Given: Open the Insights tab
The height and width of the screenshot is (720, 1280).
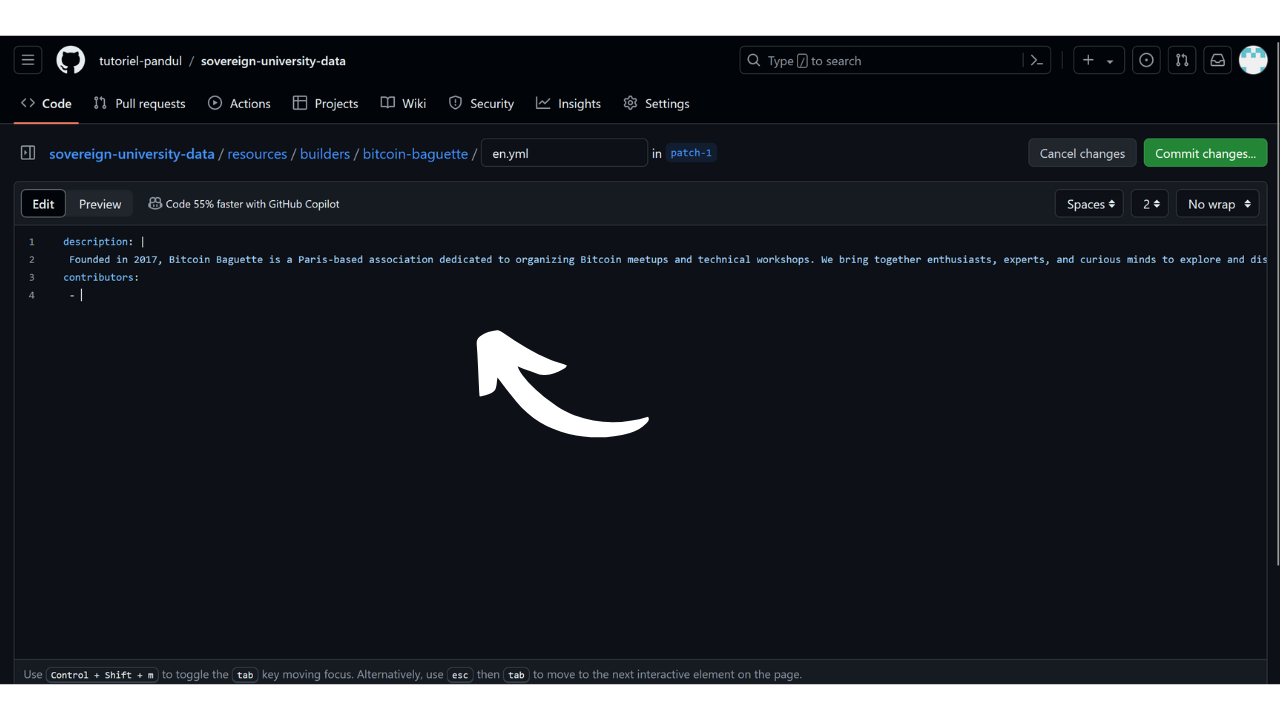Looking at the screenshot, I should [x=568, y=103].
